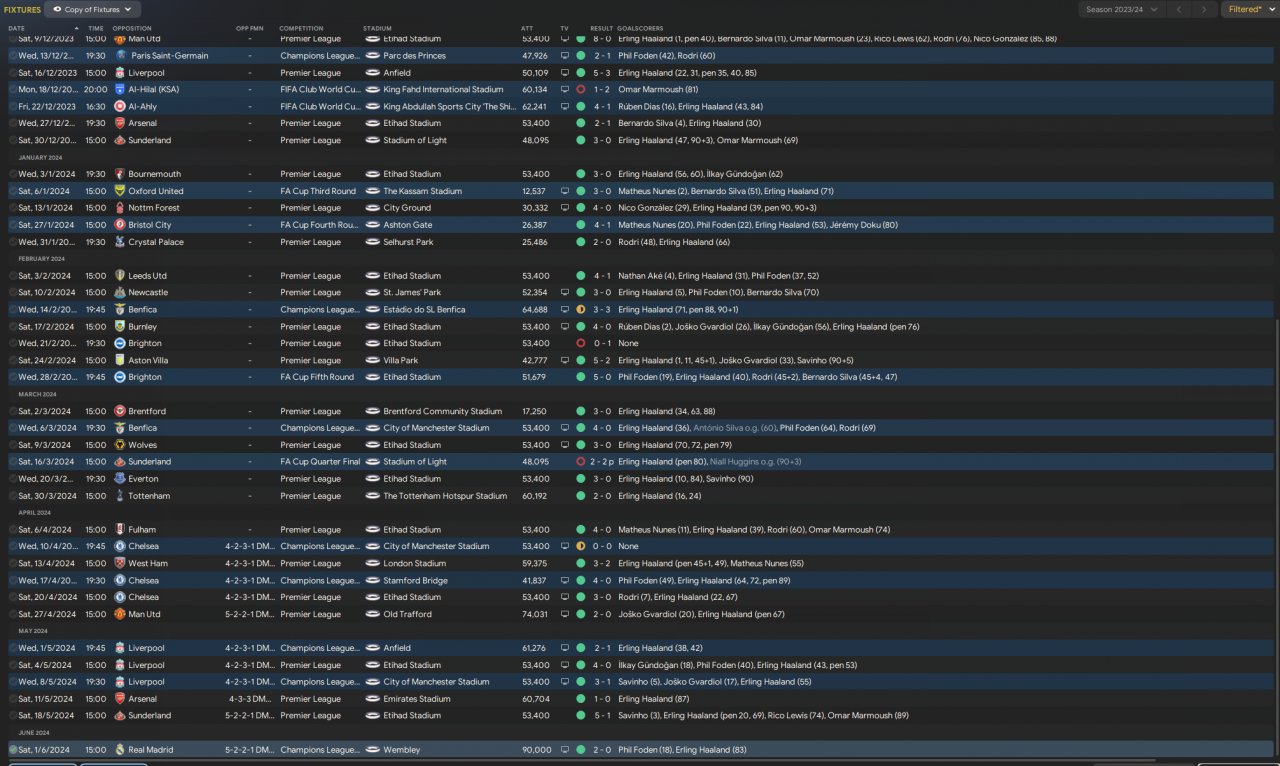The height and width of the screenshot is (766, 1280).
Task: Click the Aston Villa club badge
Action: pos(120,360)
